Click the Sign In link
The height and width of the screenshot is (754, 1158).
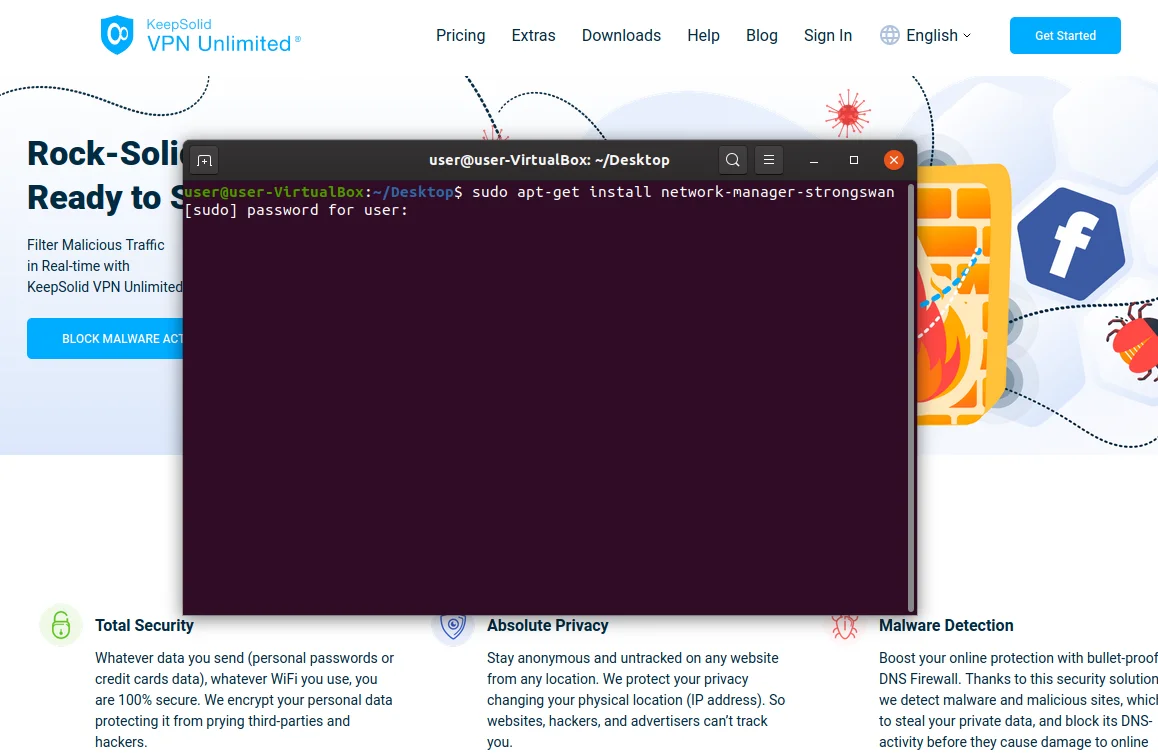point(828,35)
